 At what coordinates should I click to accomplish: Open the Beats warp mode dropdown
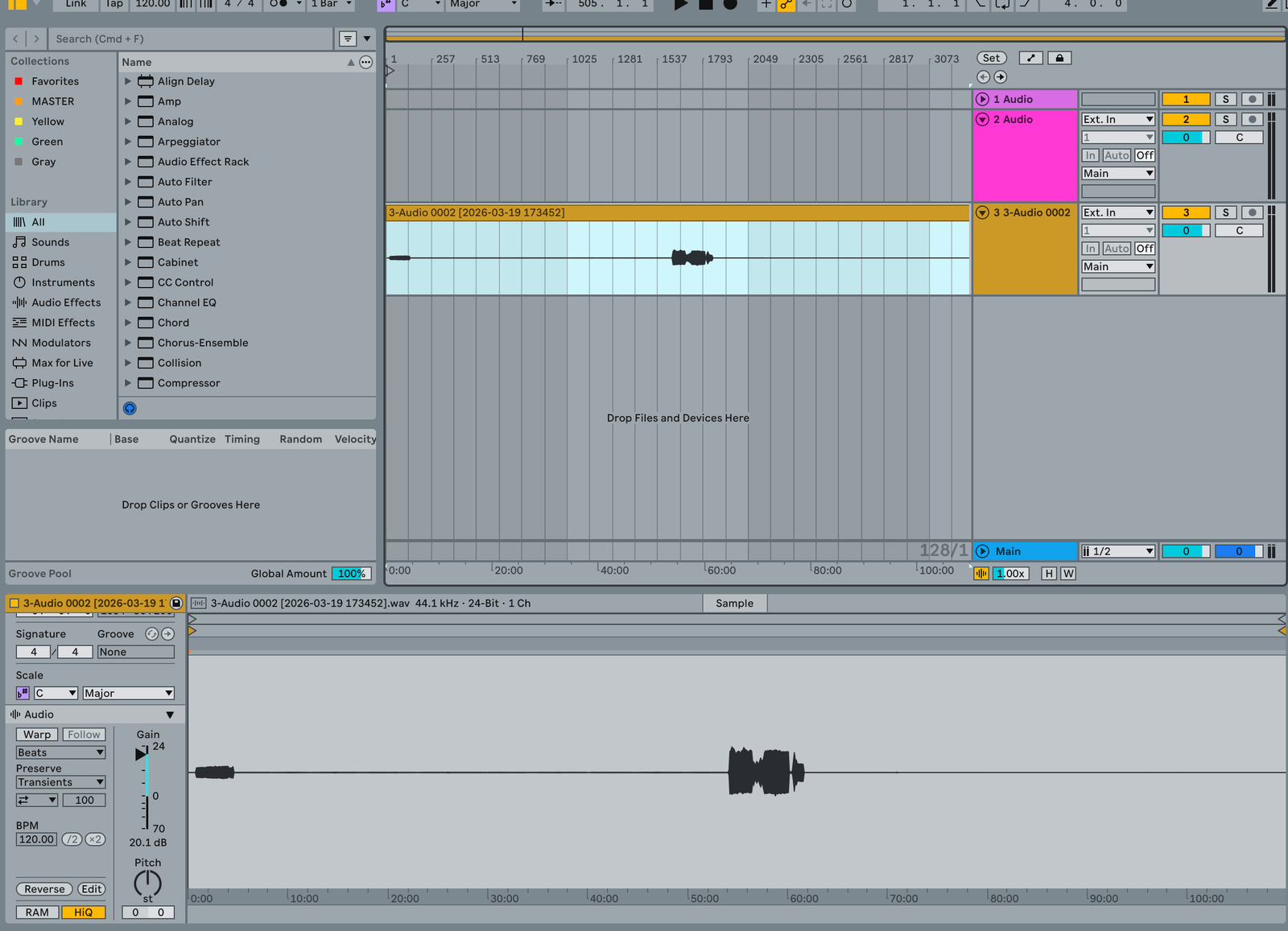(61, 752)
